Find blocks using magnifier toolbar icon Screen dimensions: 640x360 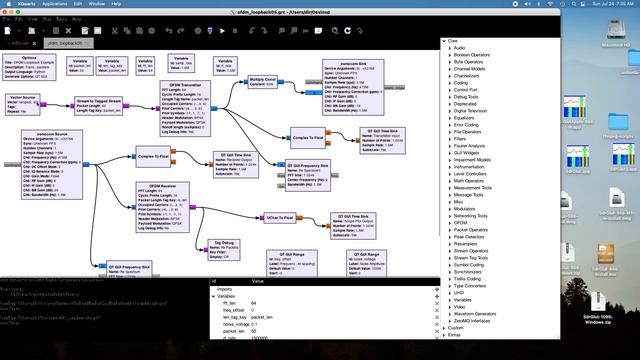335,31
